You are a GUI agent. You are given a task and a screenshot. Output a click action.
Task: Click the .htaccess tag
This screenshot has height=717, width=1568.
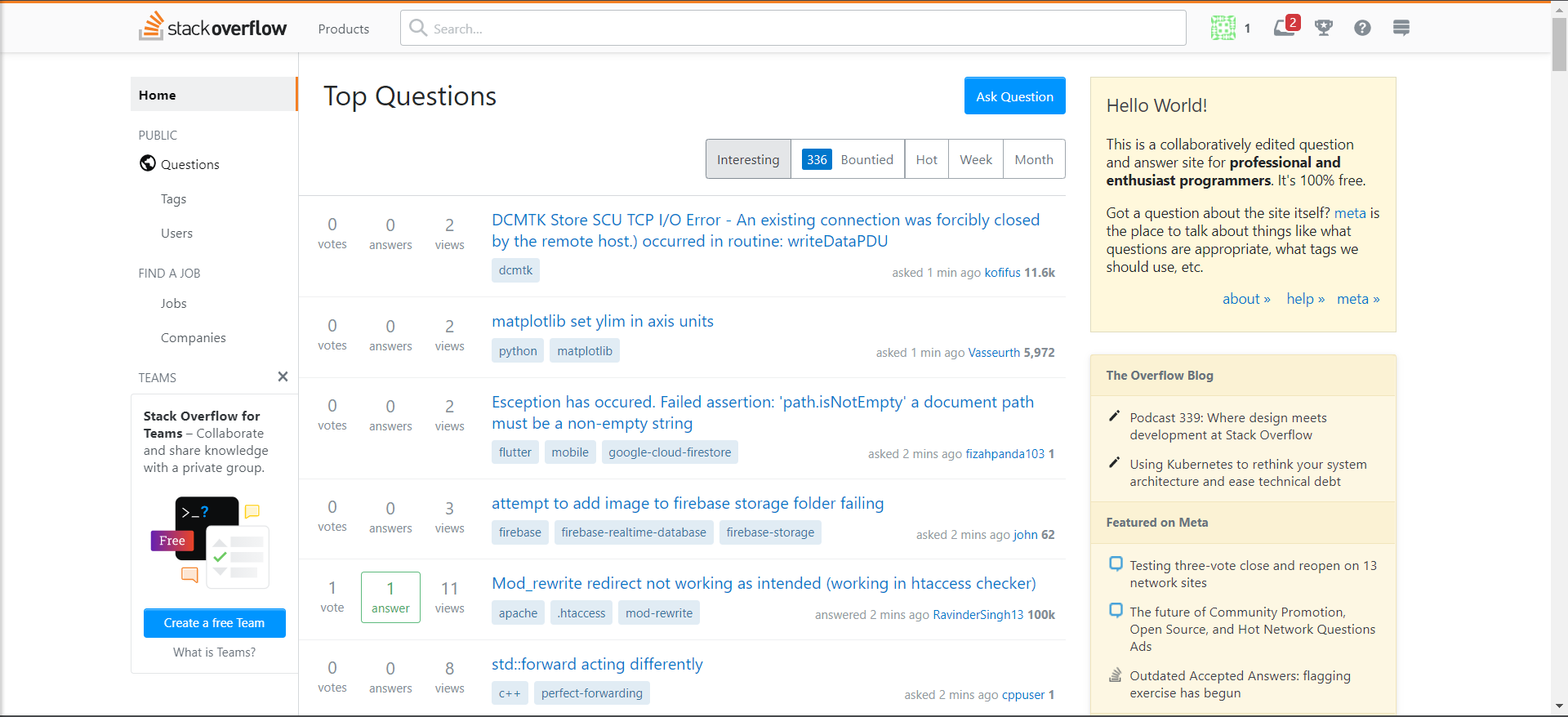[x=582, y=613]
